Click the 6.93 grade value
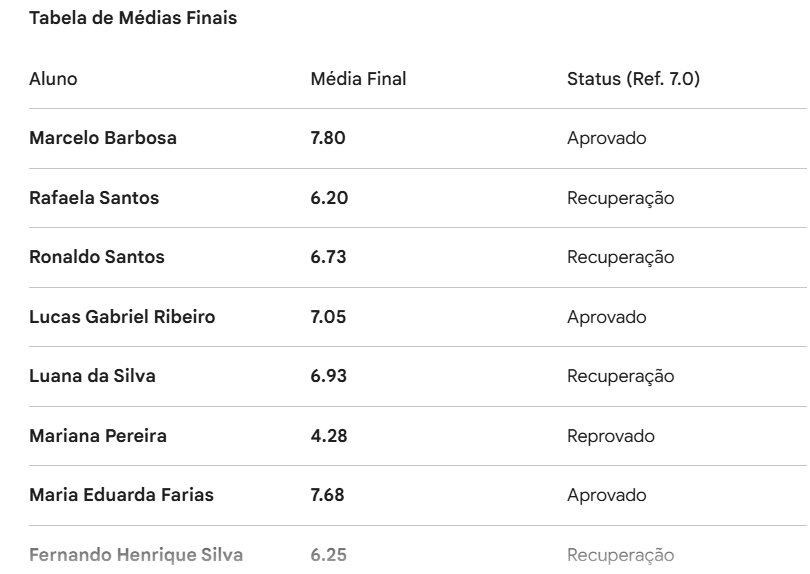 [x=329, y=376]
